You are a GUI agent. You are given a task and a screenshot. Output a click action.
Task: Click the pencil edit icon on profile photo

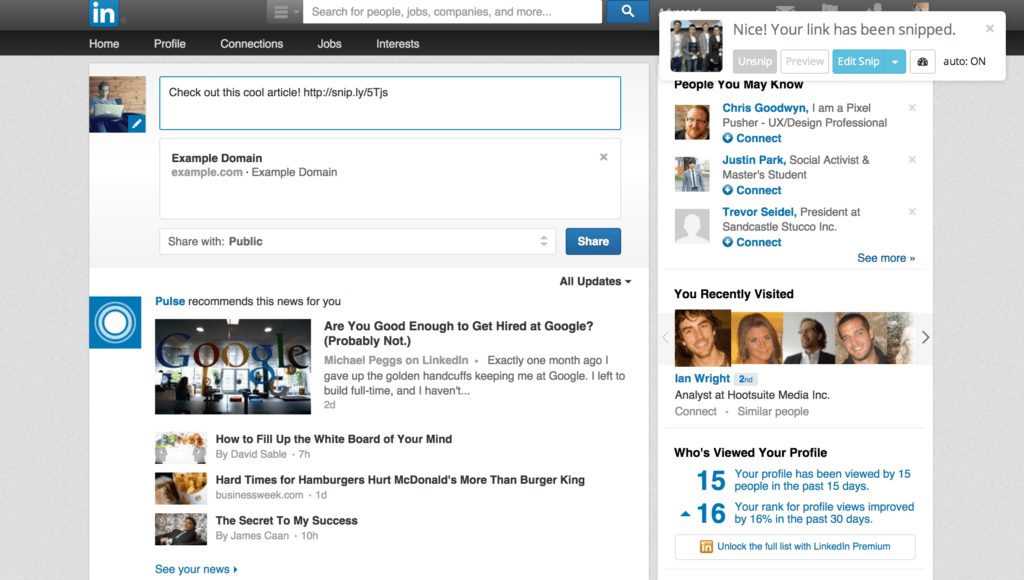[137, 124]
